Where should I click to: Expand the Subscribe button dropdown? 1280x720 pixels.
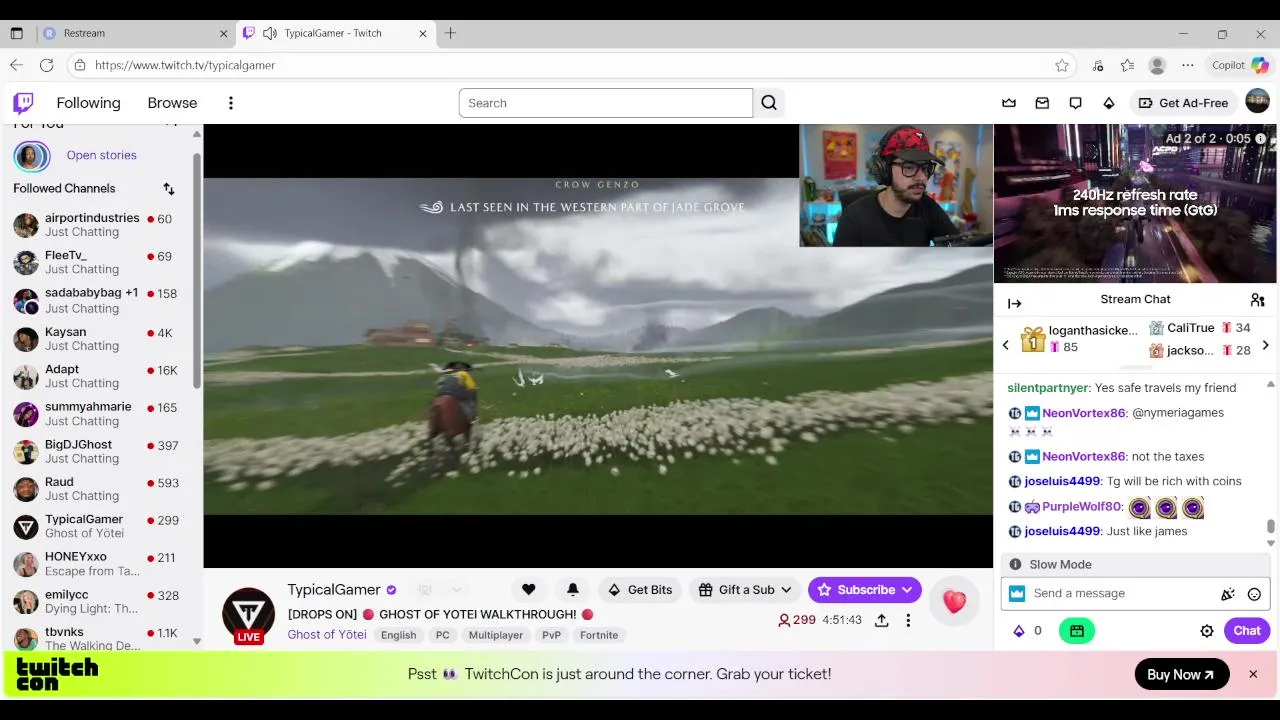(907, 590)
